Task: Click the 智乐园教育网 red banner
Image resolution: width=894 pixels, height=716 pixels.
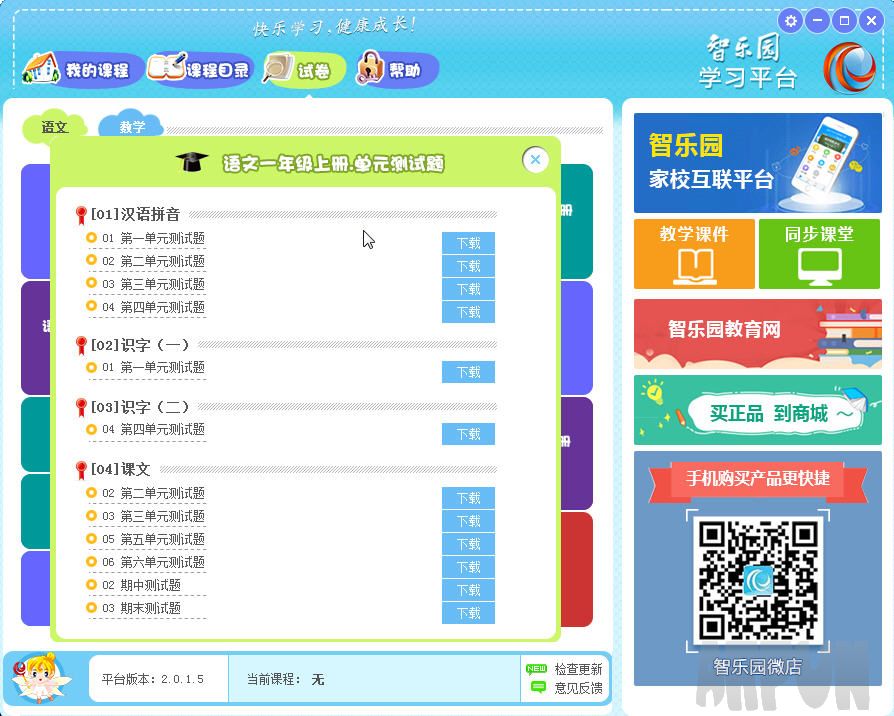Action: (757, 331)
